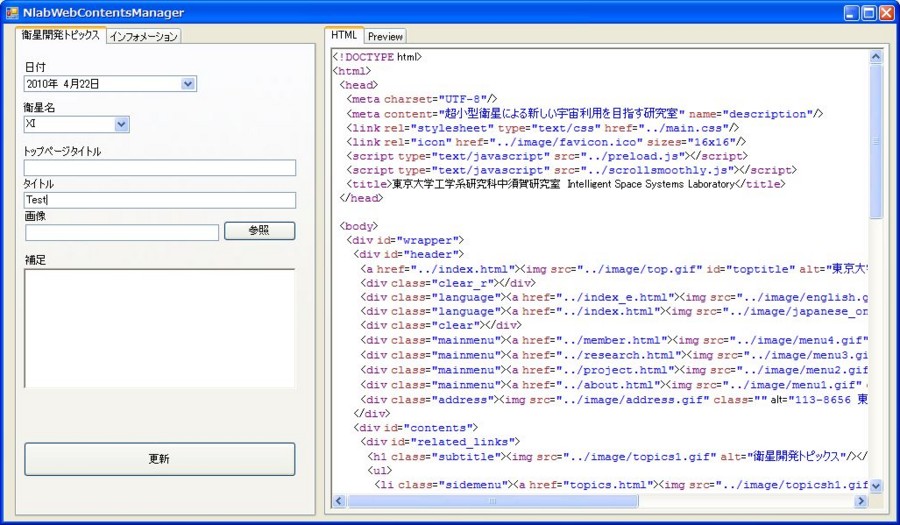Click the index_e.html language line
The height and width of the screenshot is (525, 900).
point(614,297)
